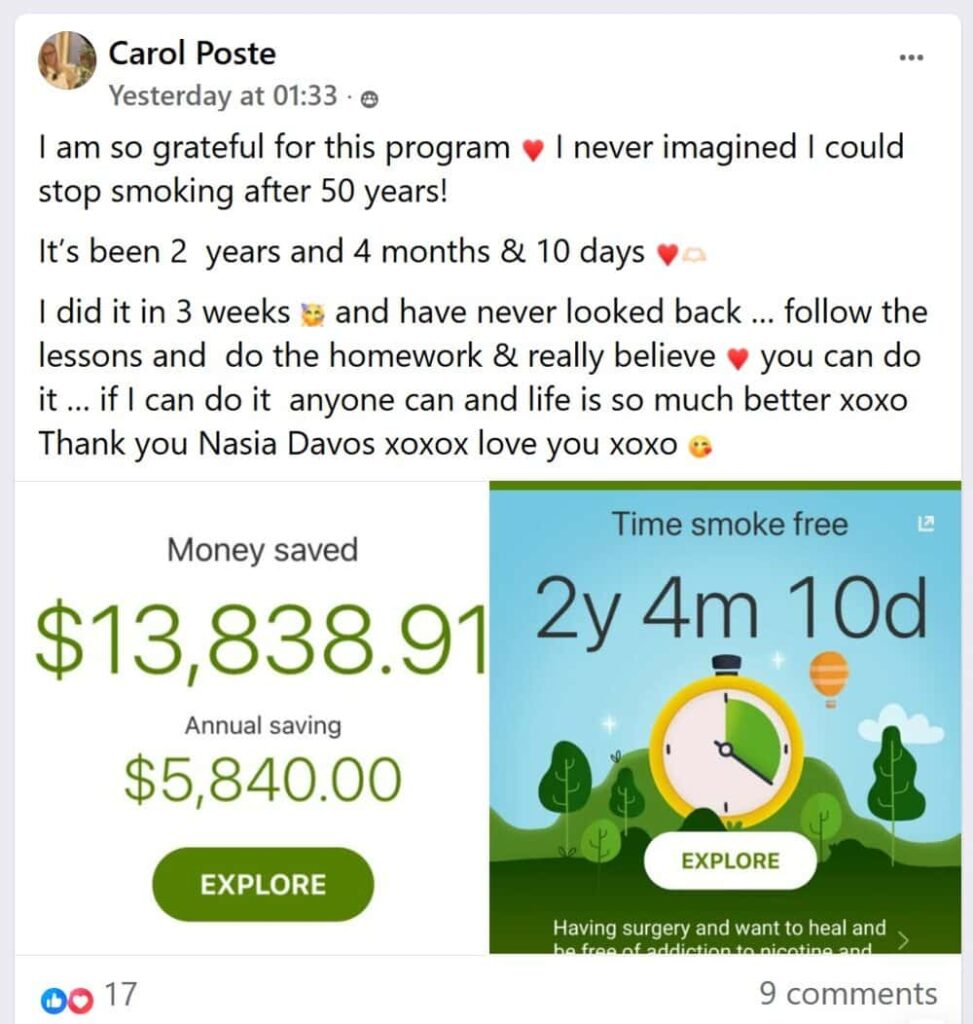
Task: Open the 9 comments link
Action: click(848, 994)
